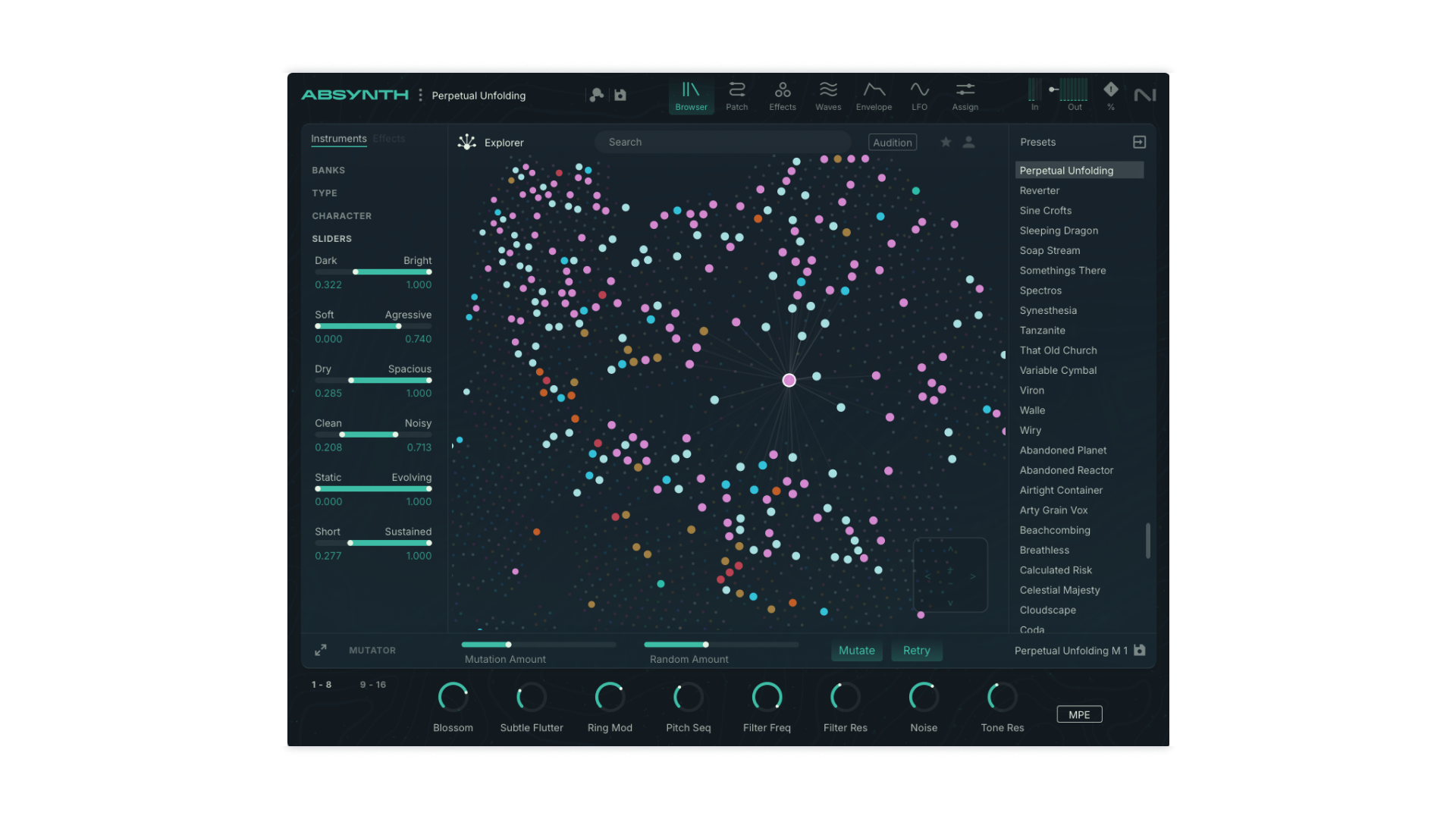
Task: Open the Envelope view
Action: tap(874, 96)
